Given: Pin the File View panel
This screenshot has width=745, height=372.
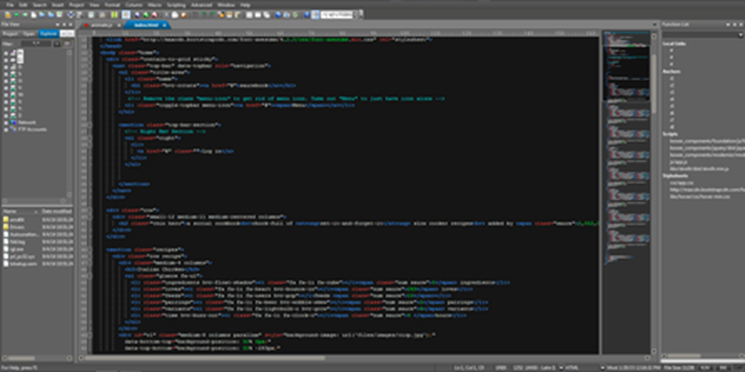Looking at the screenshot, I should coord(64,24).
